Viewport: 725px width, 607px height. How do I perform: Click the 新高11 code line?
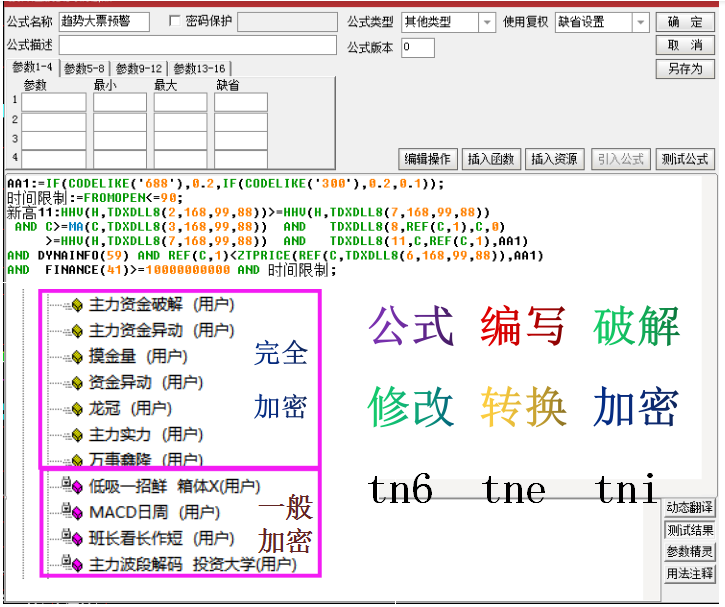click(x=248, y=213)
